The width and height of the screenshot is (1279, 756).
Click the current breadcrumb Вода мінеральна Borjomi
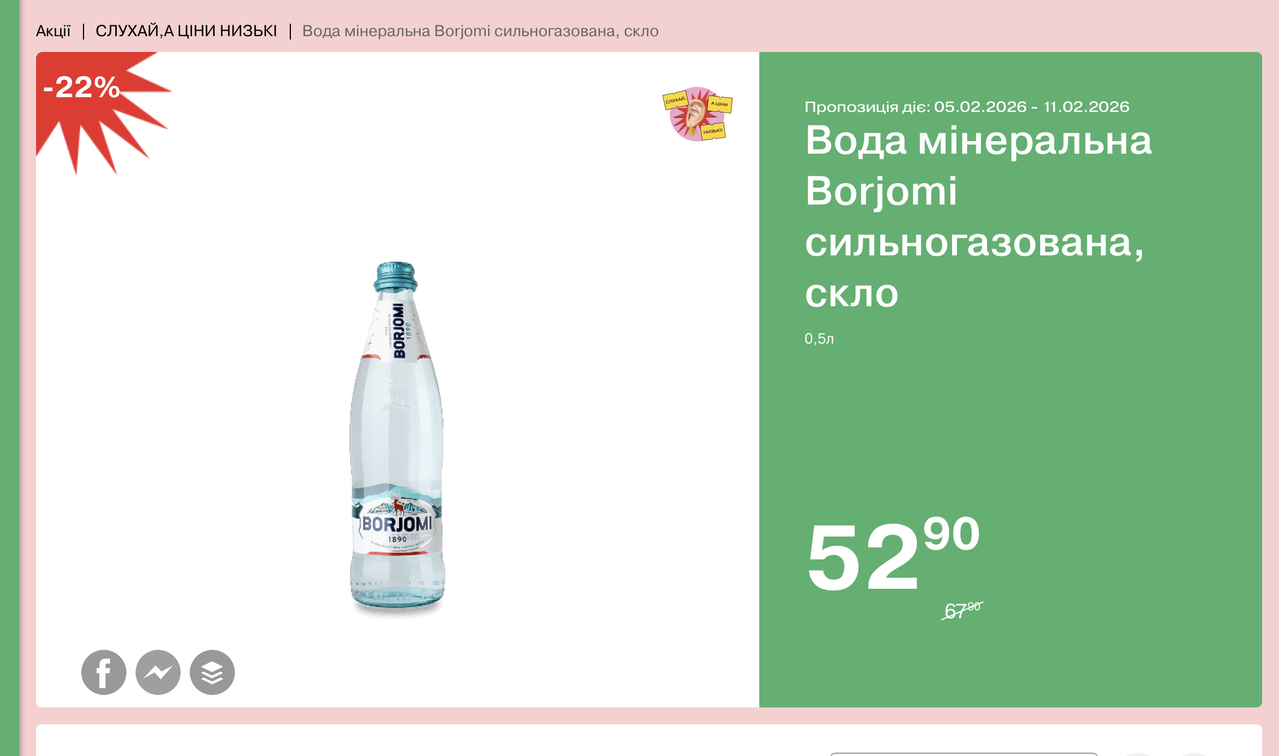click(x=480, y=31)
